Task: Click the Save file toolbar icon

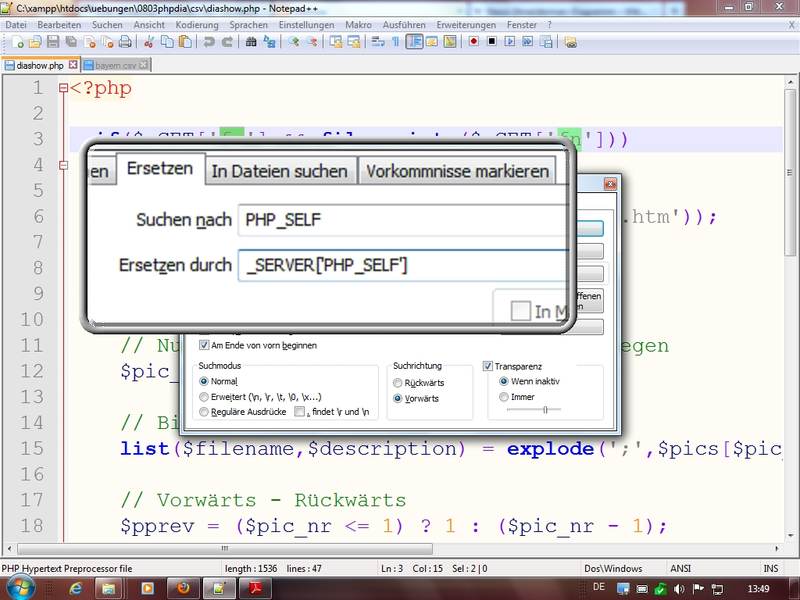Action: (54, 42)
